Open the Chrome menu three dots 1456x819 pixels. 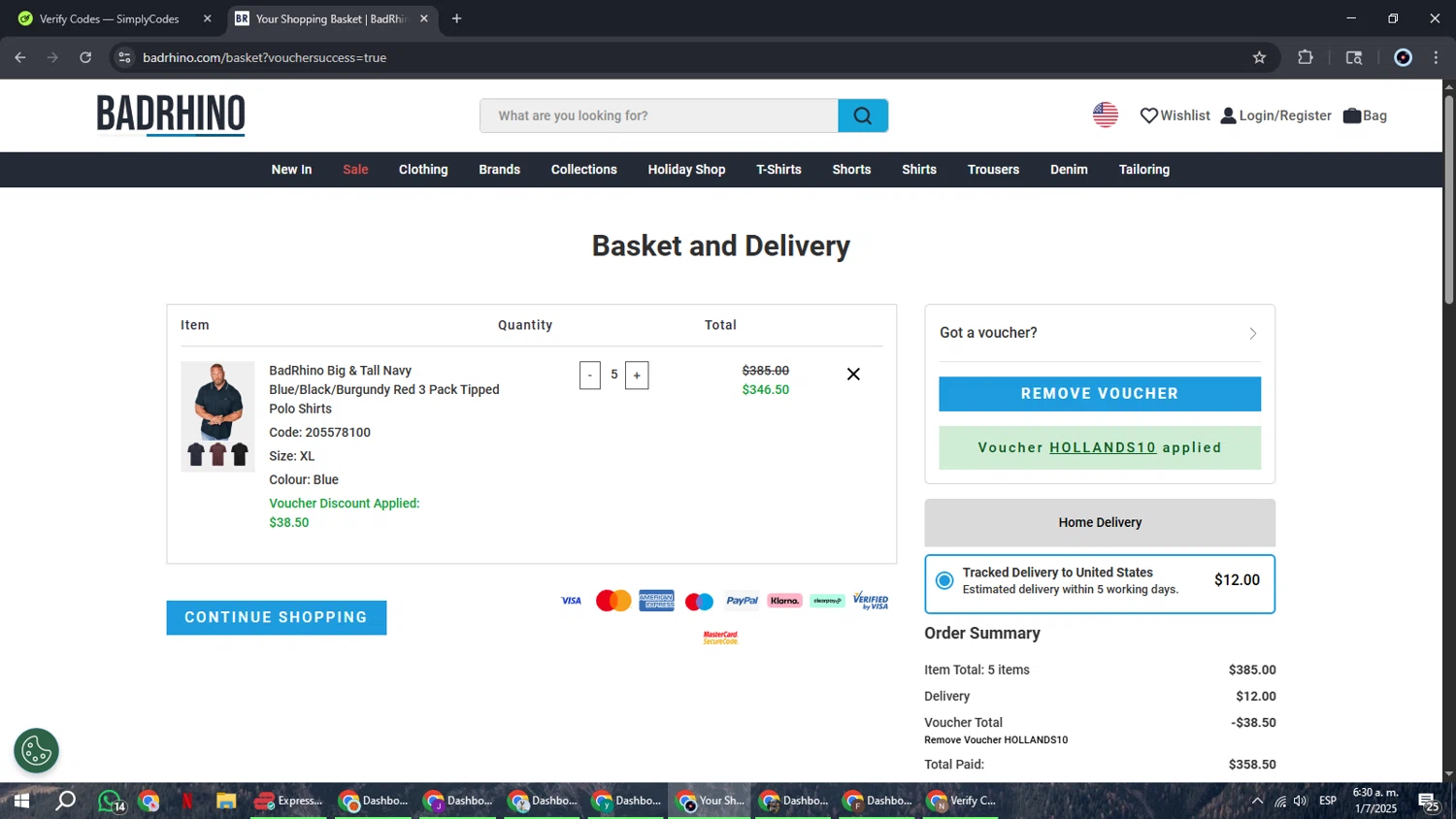[x=1436, y=57]
